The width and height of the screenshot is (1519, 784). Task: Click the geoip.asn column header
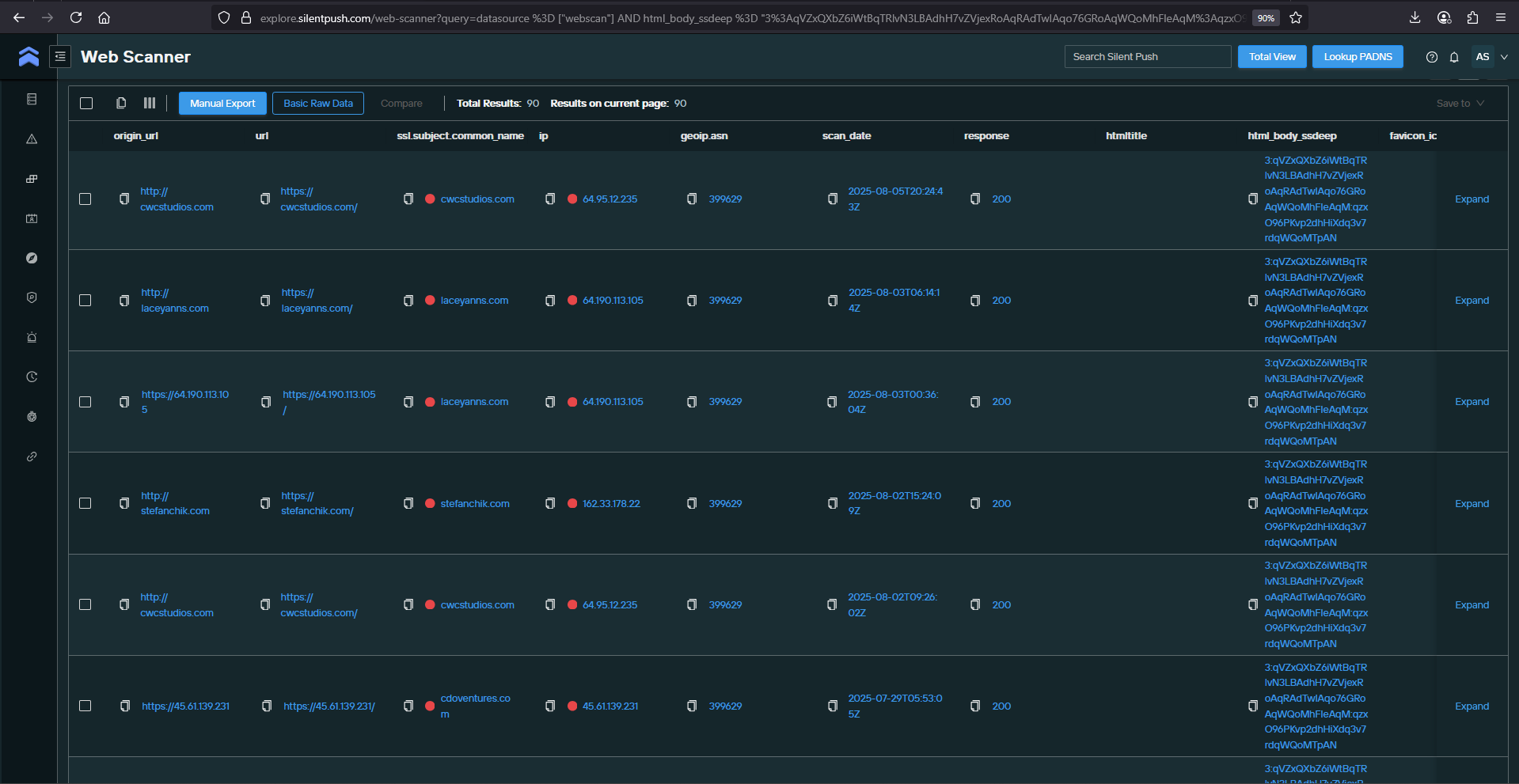coord(704,136)
